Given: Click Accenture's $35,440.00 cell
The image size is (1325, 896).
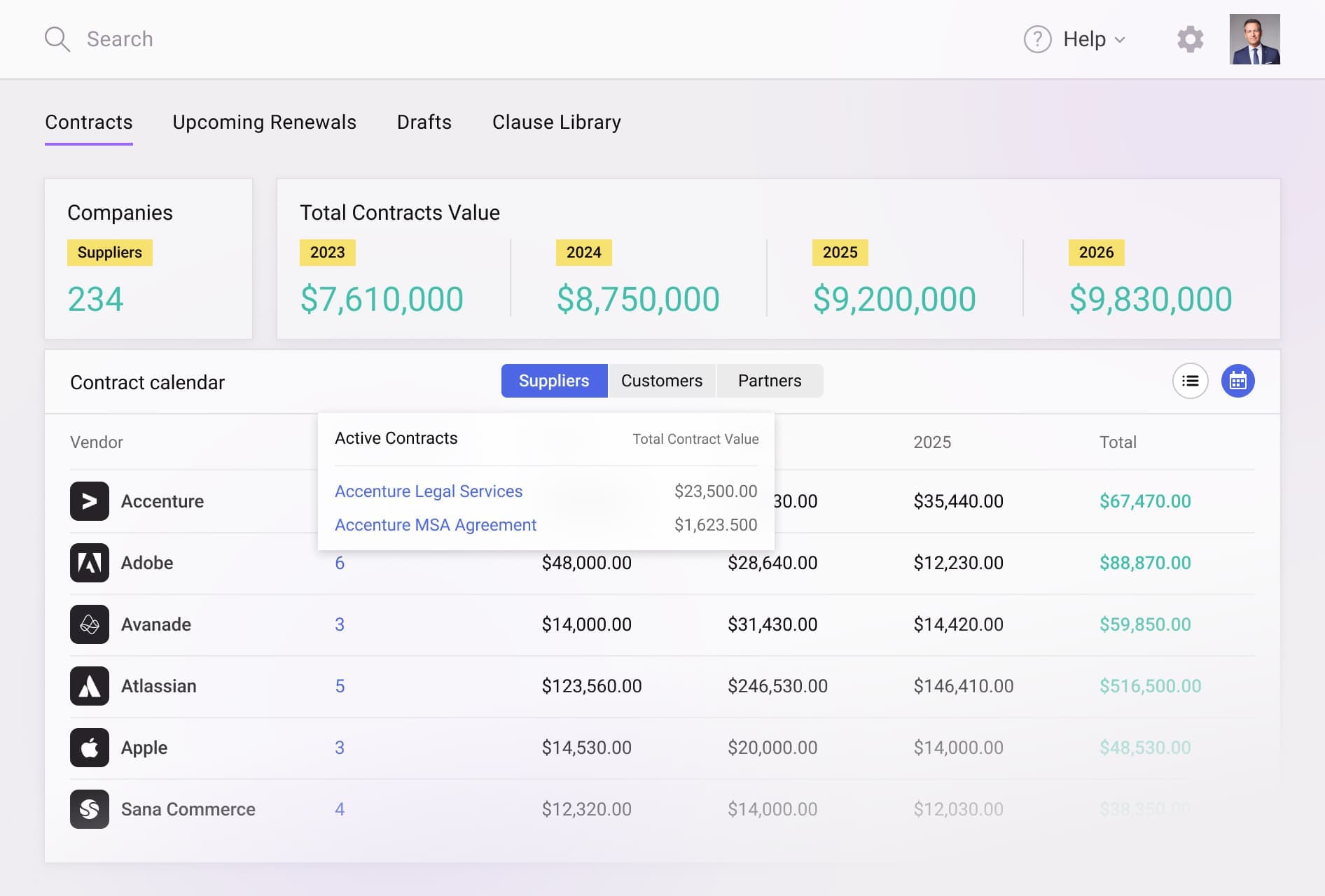Looking at the screenshot, I should tap(958, 501).
